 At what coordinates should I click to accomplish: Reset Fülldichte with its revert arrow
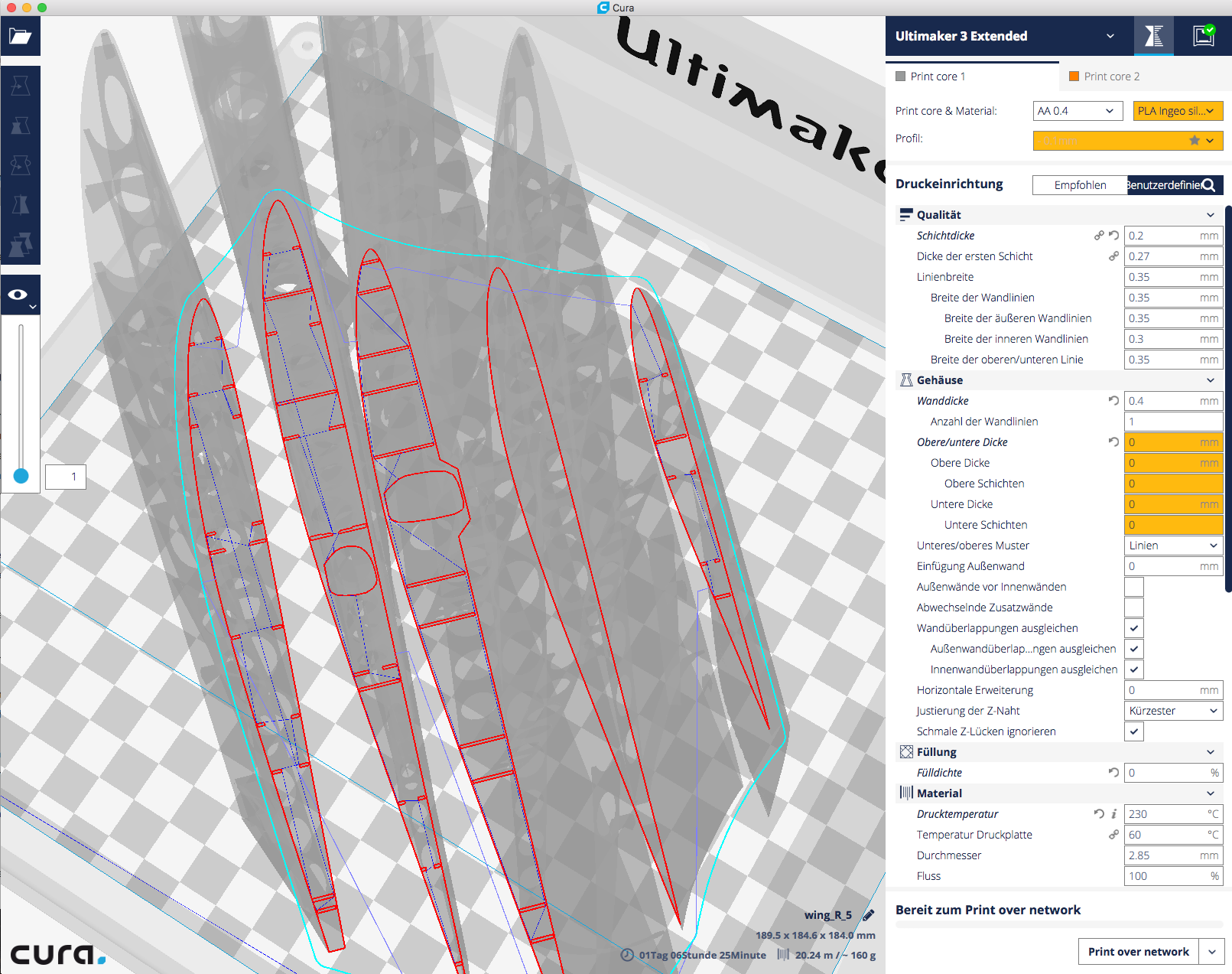(1113, 773)
